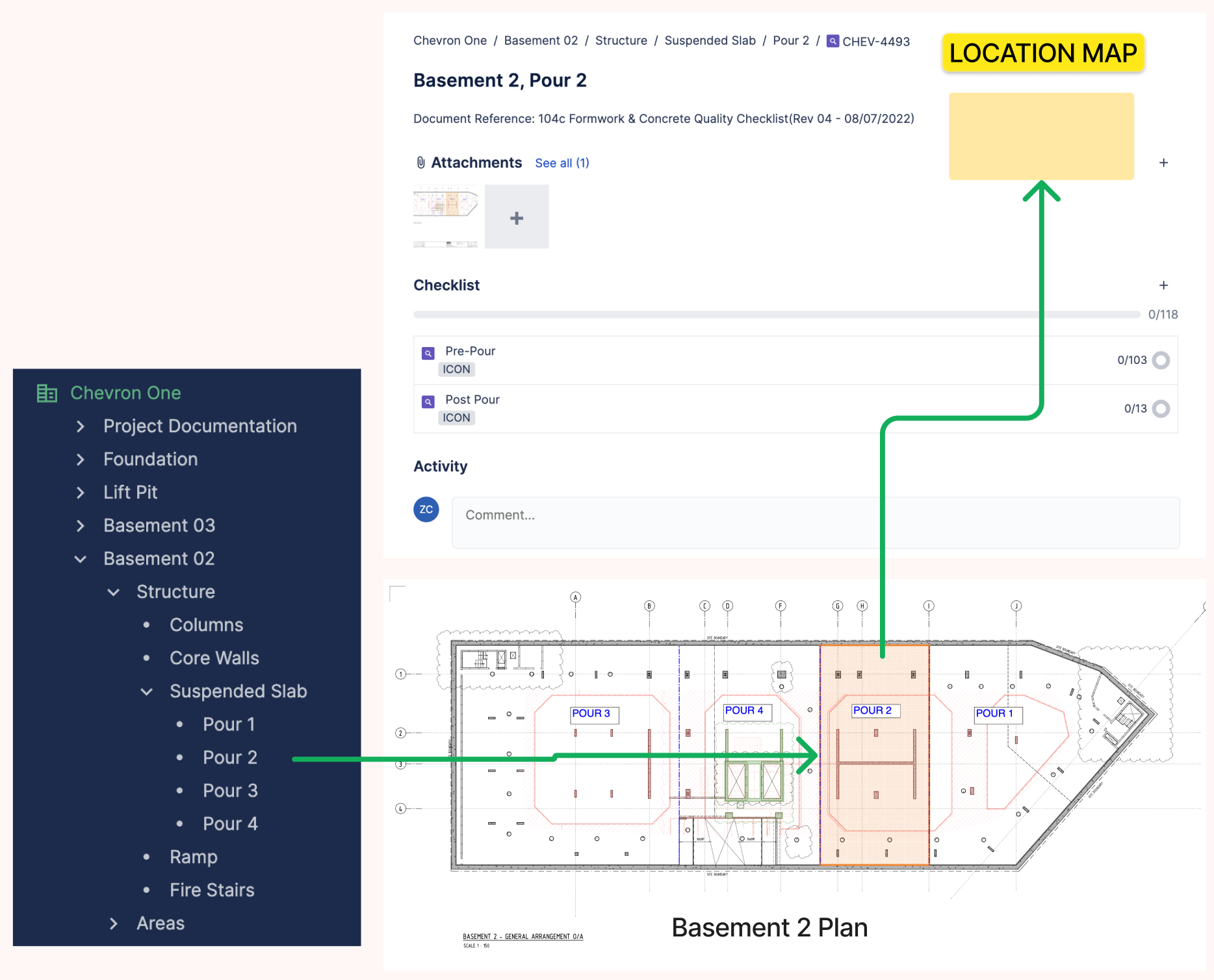
Task: Click the Basement 2, Pour 2 heading
Action: coord(500,81)
